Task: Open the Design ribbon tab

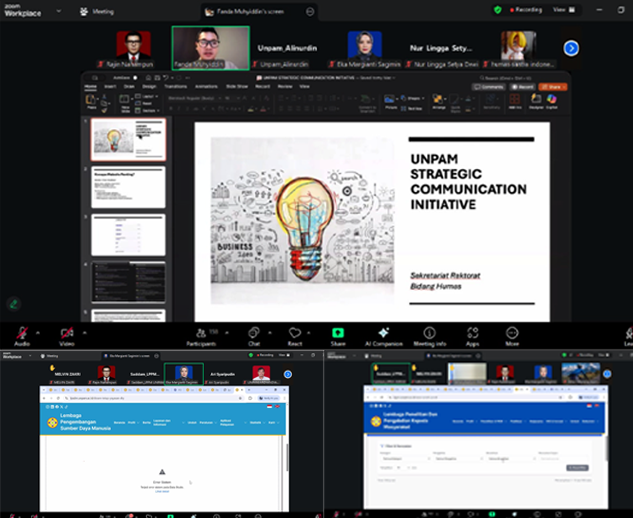Action: [x=149, y=86]
